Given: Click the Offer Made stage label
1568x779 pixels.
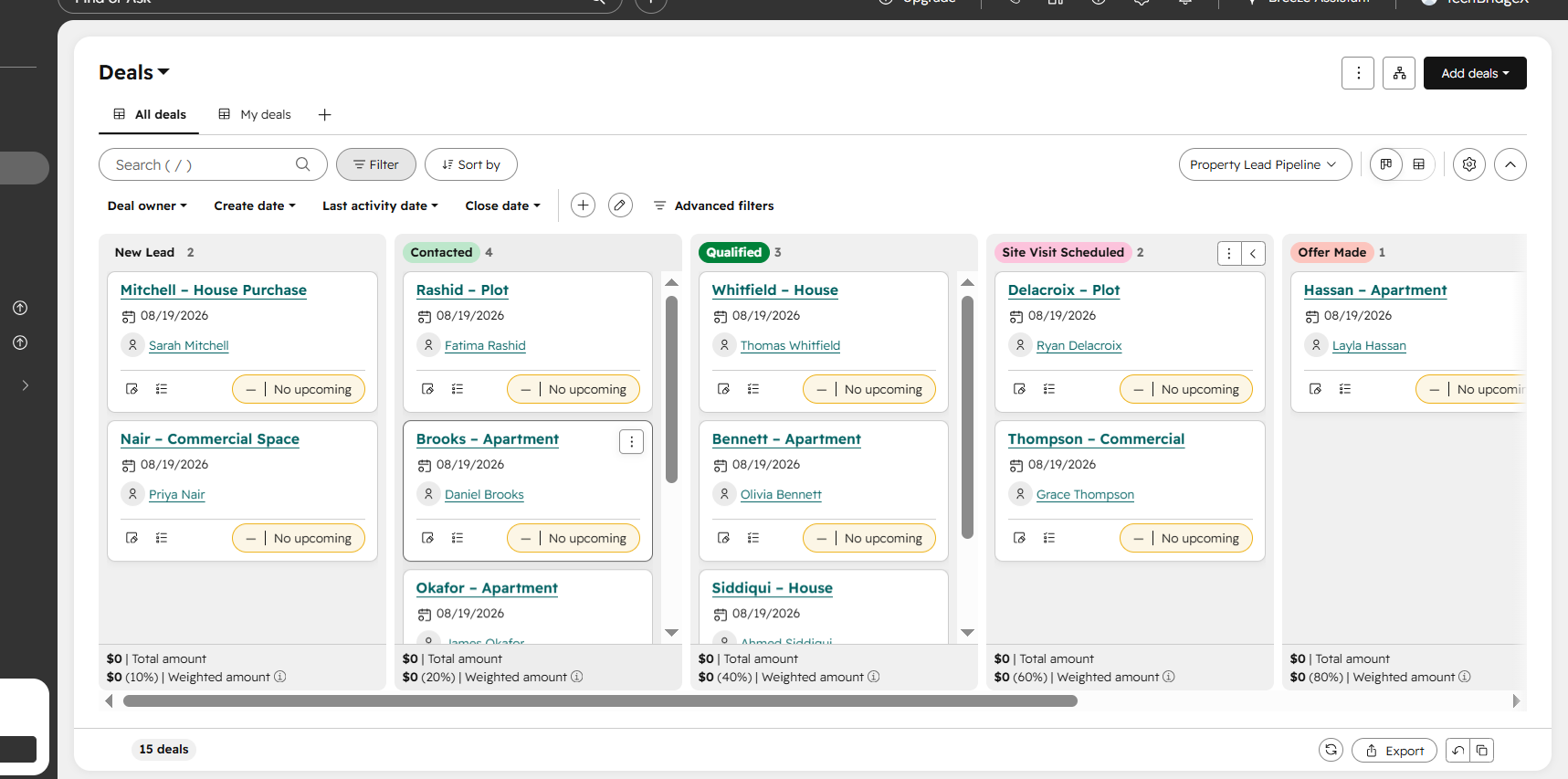Looking at the screenshot, I should coord(1332,252).
